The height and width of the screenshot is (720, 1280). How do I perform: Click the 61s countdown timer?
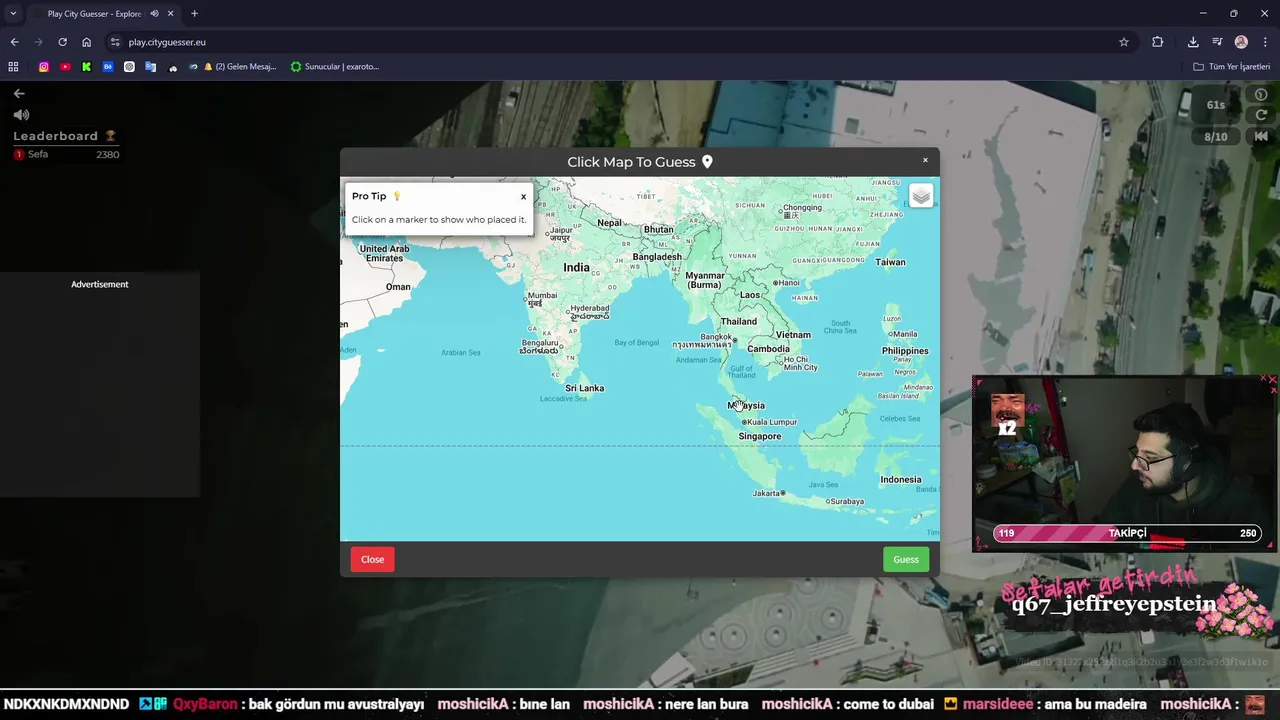coord(1216,105)
